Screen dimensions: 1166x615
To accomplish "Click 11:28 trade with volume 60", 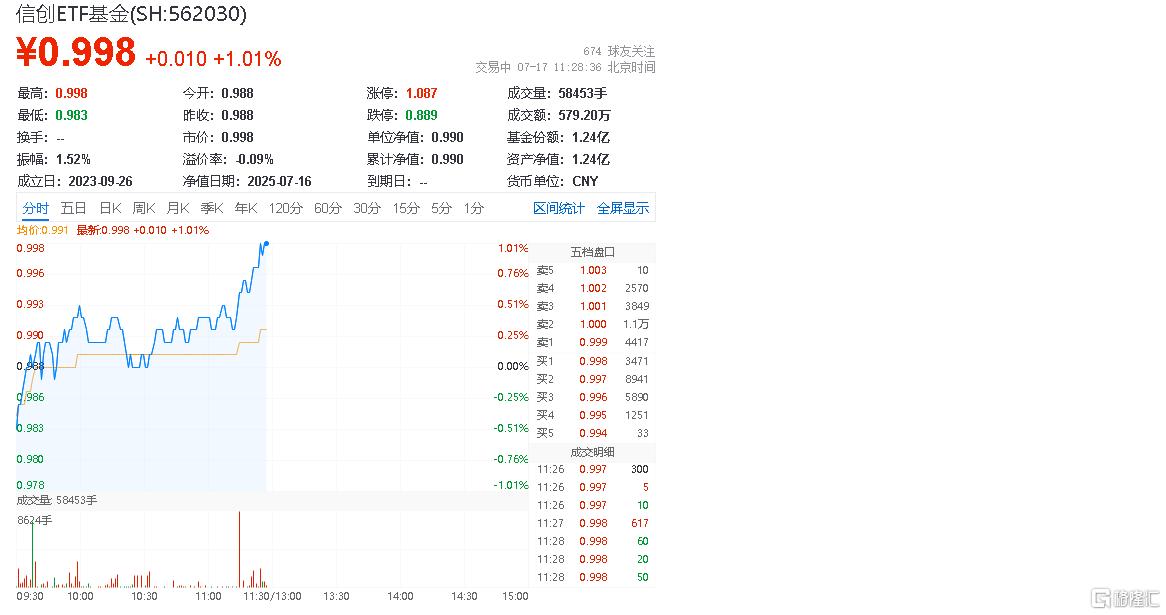I will (593, 541).
